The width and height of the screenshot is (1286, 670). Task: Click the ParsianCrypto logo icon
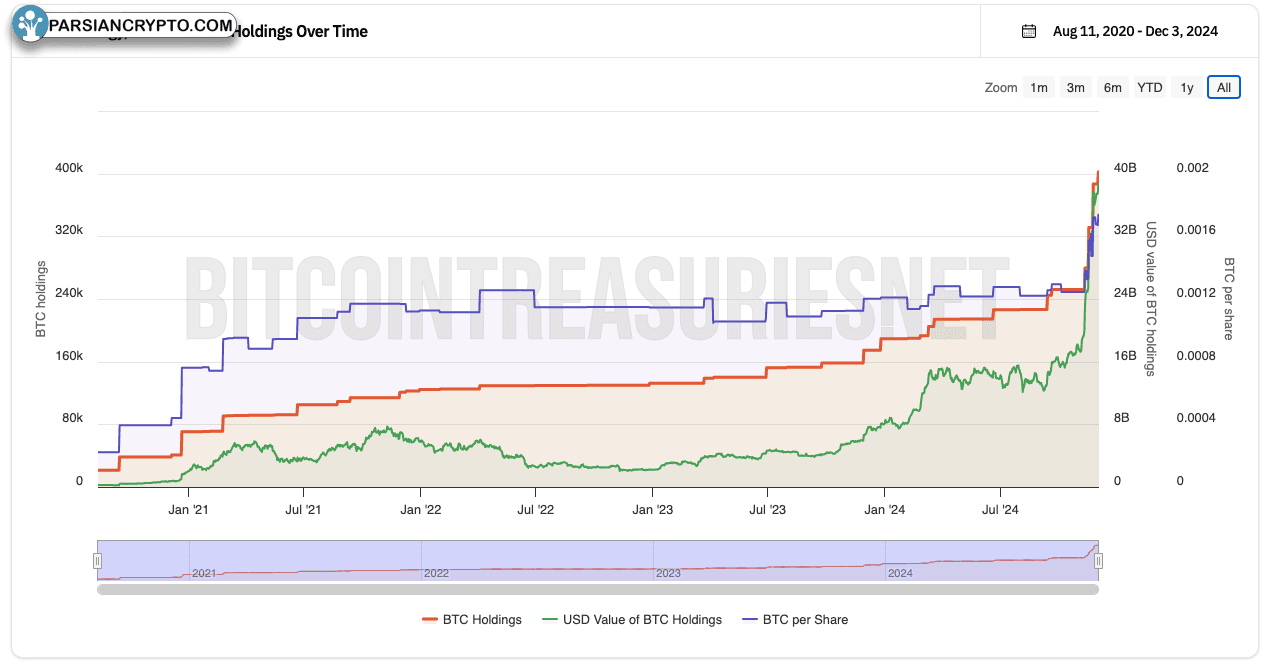[31, 24]
